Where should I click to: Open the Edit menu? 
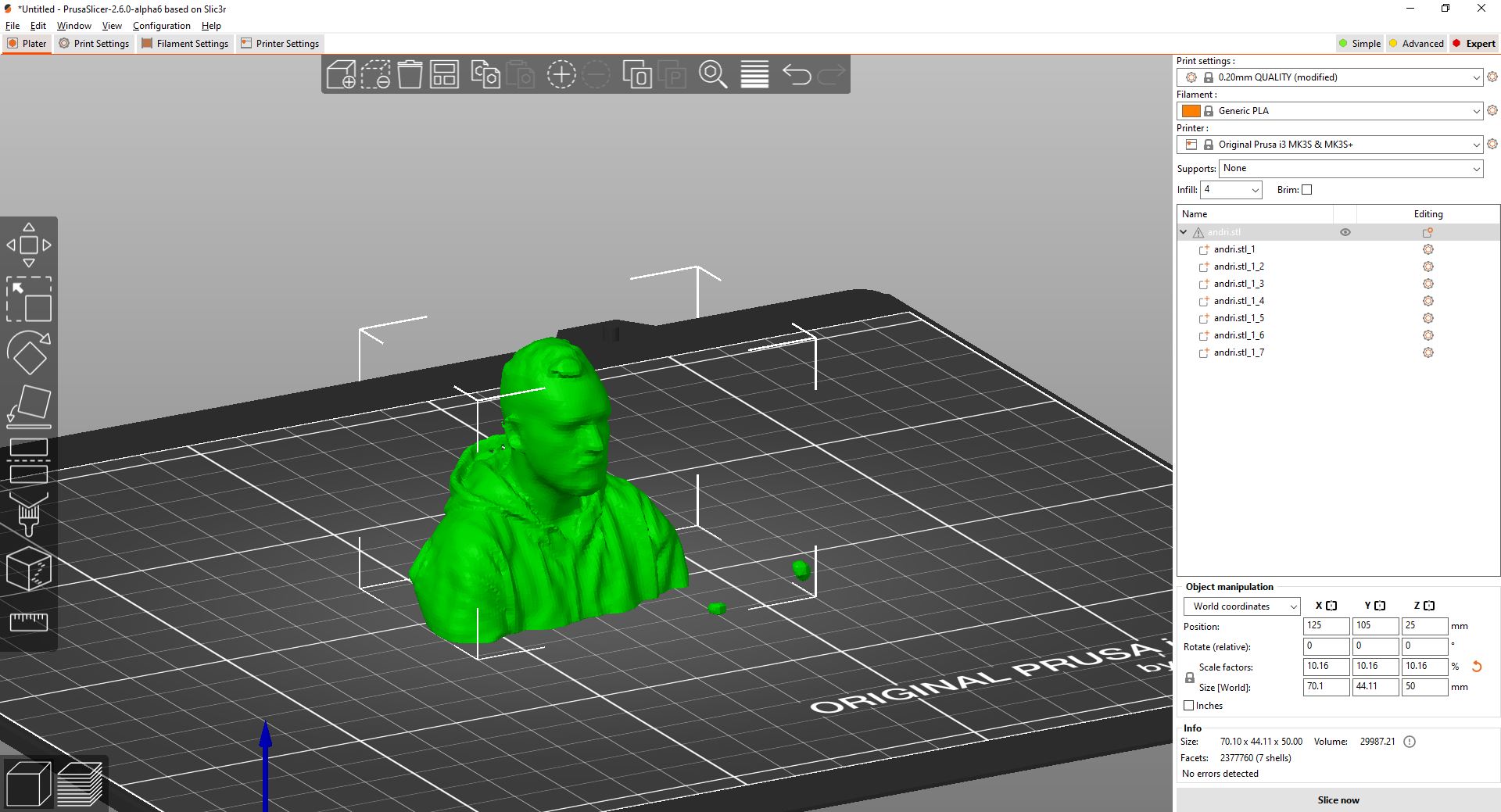[x=38, y=26]
